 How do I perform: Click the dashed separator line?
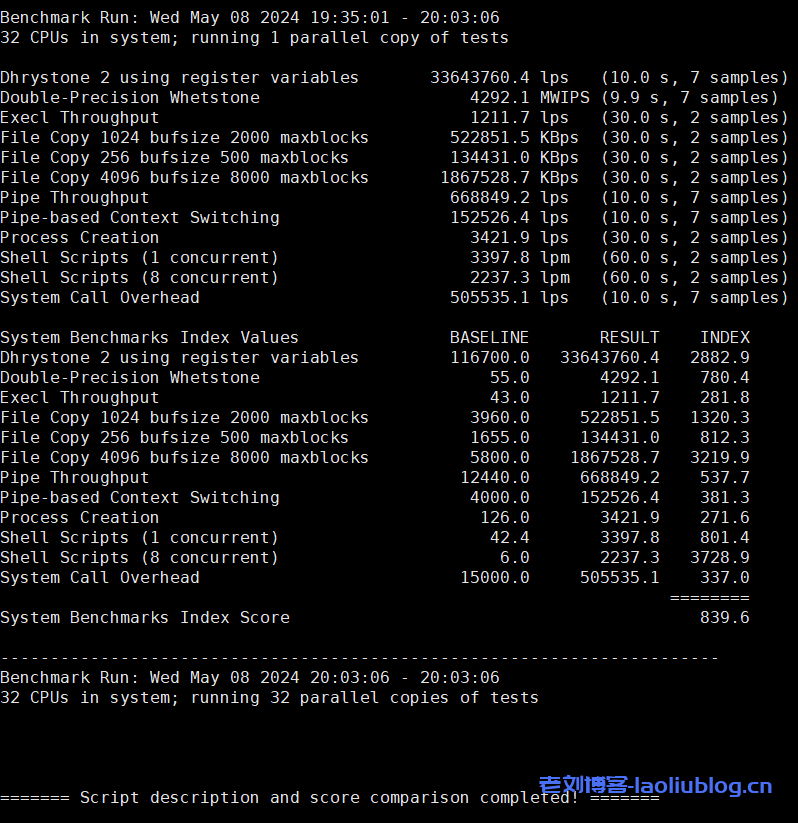[359, 658]
